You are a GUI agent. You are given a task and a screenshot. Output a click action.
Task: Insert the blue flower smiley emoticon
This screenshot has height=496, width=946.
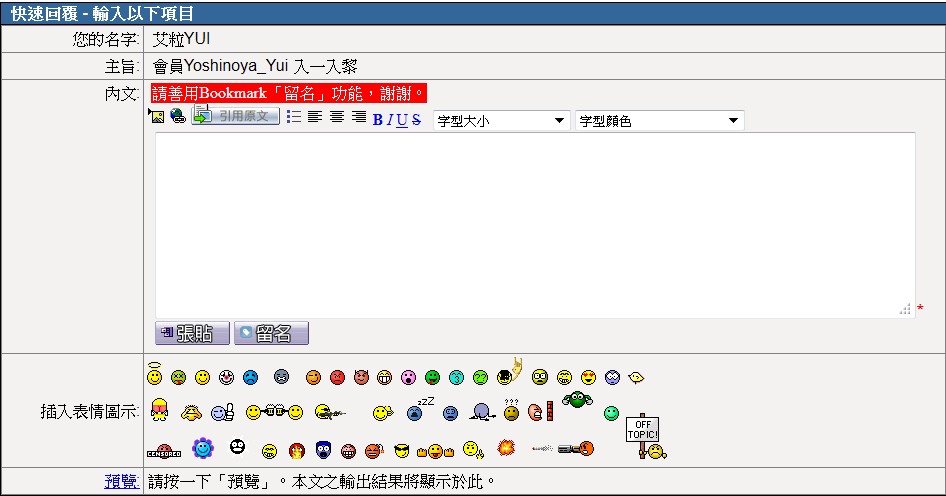tap(203, 448)
